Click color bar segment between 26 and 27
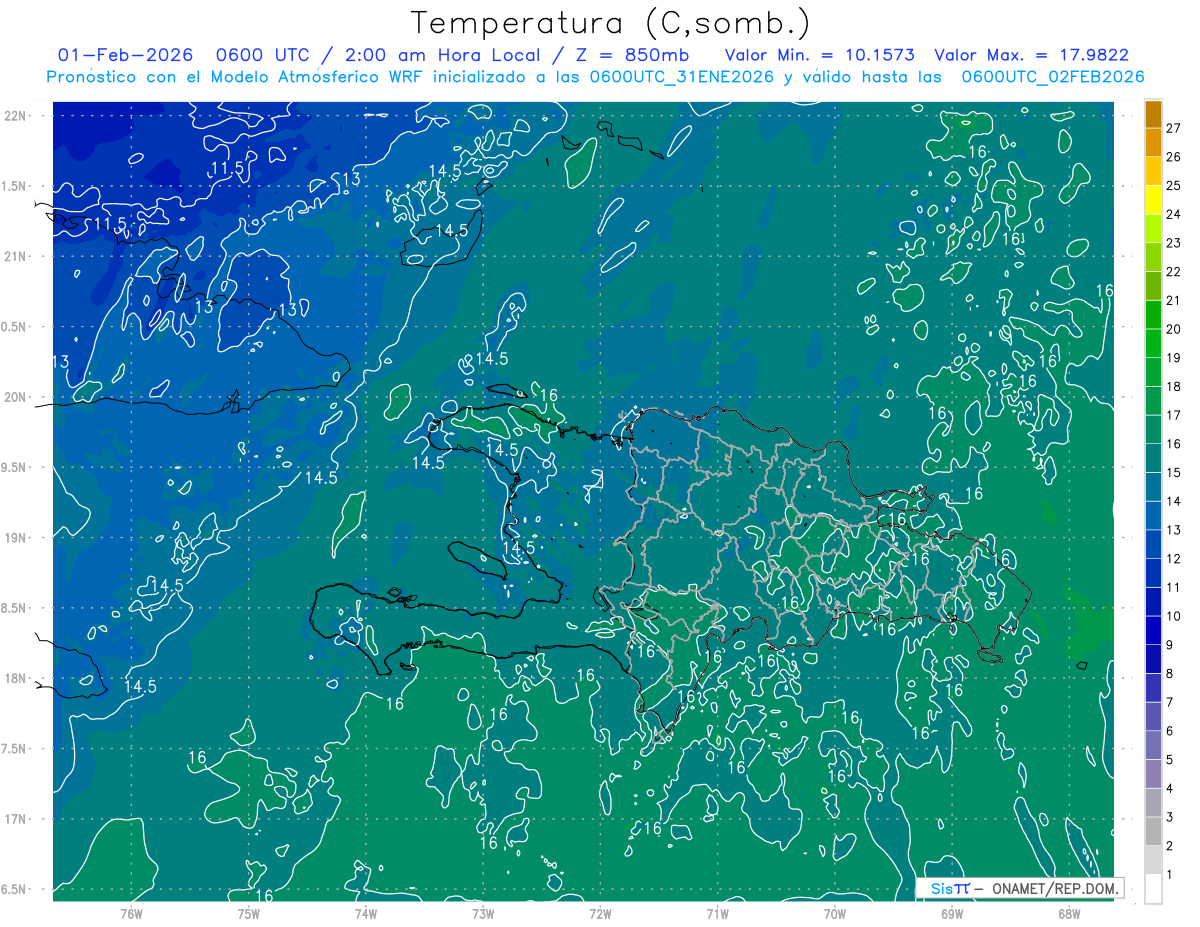This screenshot has height=927, width=1200. 1153,142
